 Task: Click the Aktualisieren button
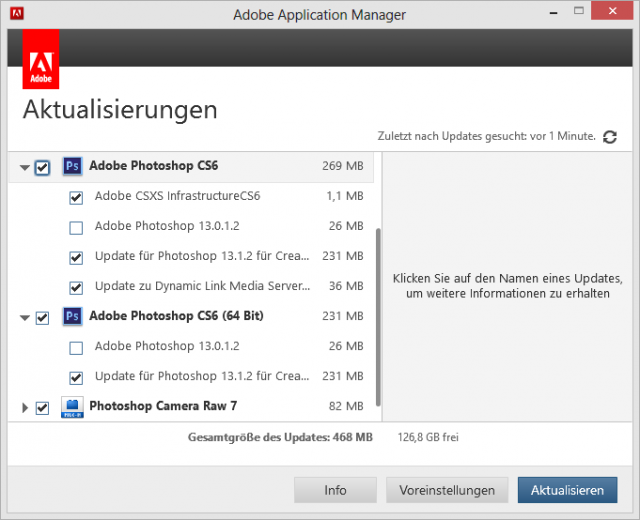click(567, 490)
